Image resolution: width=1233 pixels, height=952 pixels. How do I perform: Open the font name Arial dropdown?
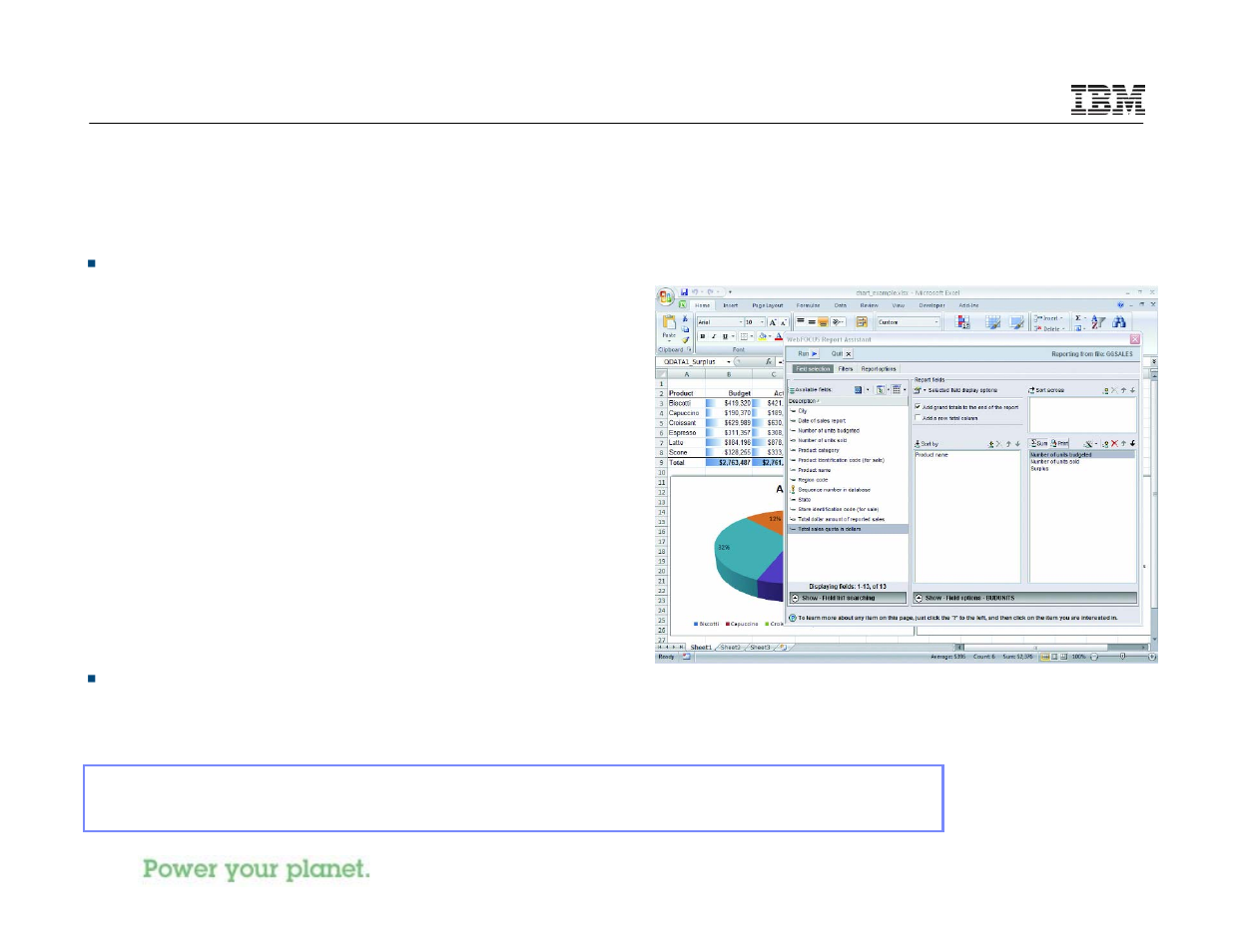[x=741, y=322]
